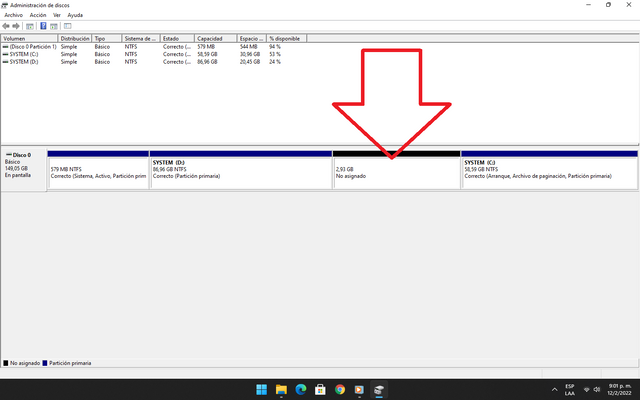Open Microsoft Store from the taskbar
Image resolution: width=640 pixels, height=400 pixels.
pyautogui.click(x=320, y=389)
